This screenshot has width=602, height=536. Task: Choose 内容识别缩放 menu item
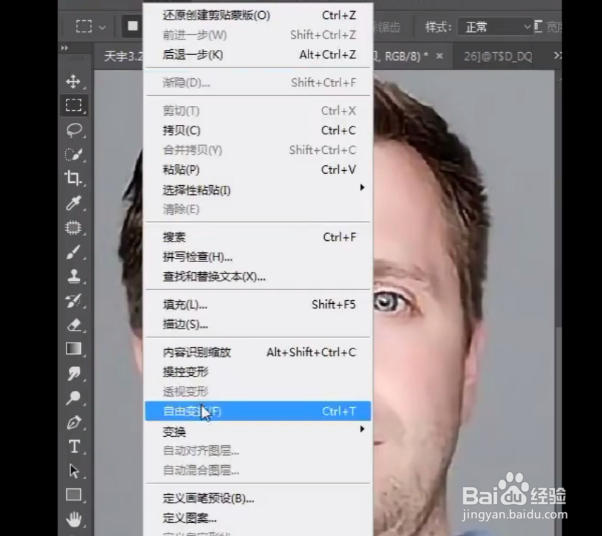(258, 352)
